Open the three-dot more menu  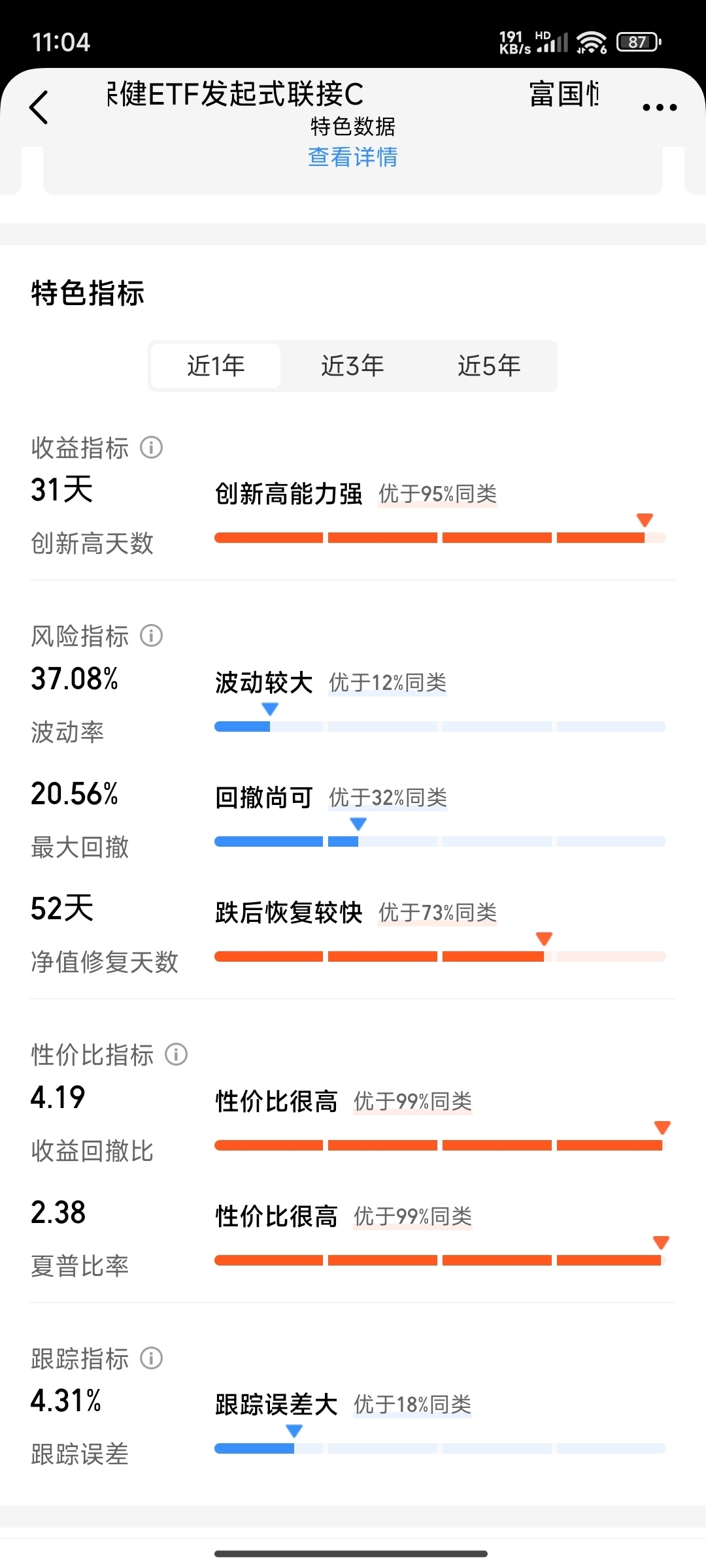click(659, 108)
